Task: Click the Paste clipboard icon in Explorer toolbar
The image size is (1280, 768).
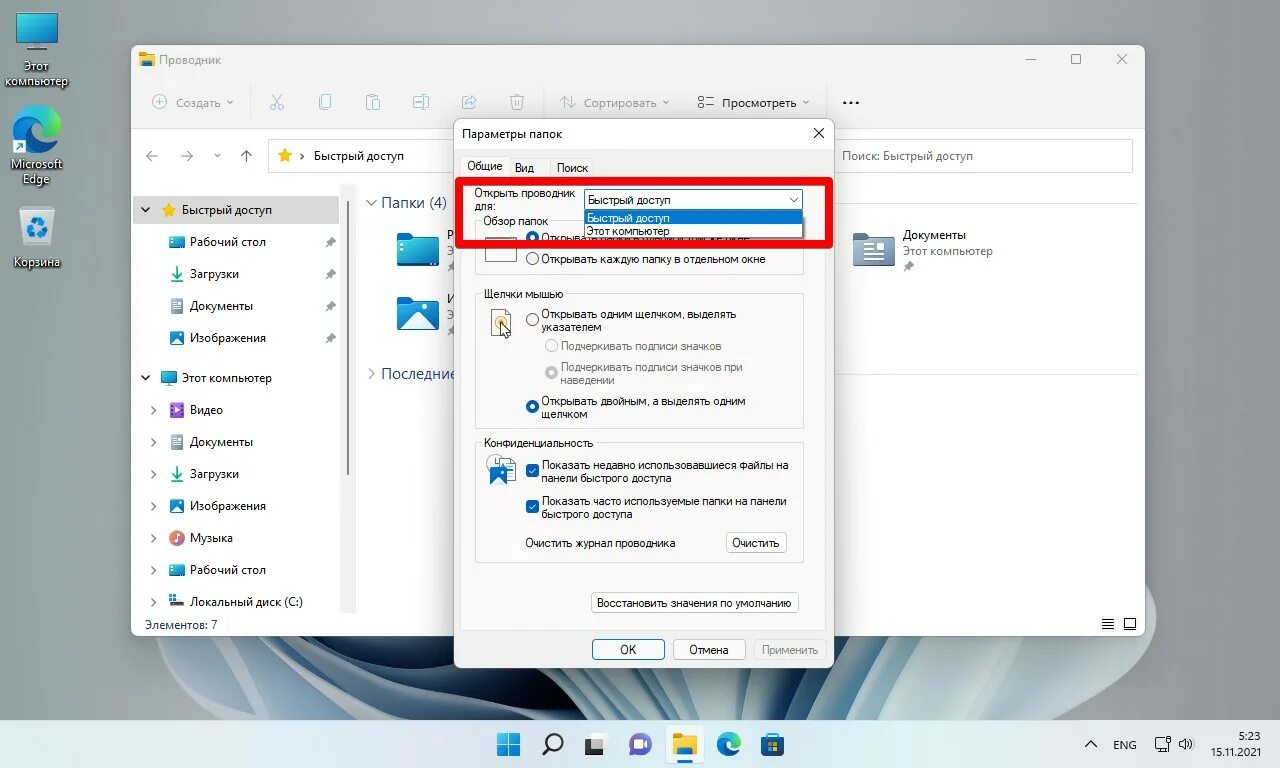Action: (373, 102)
